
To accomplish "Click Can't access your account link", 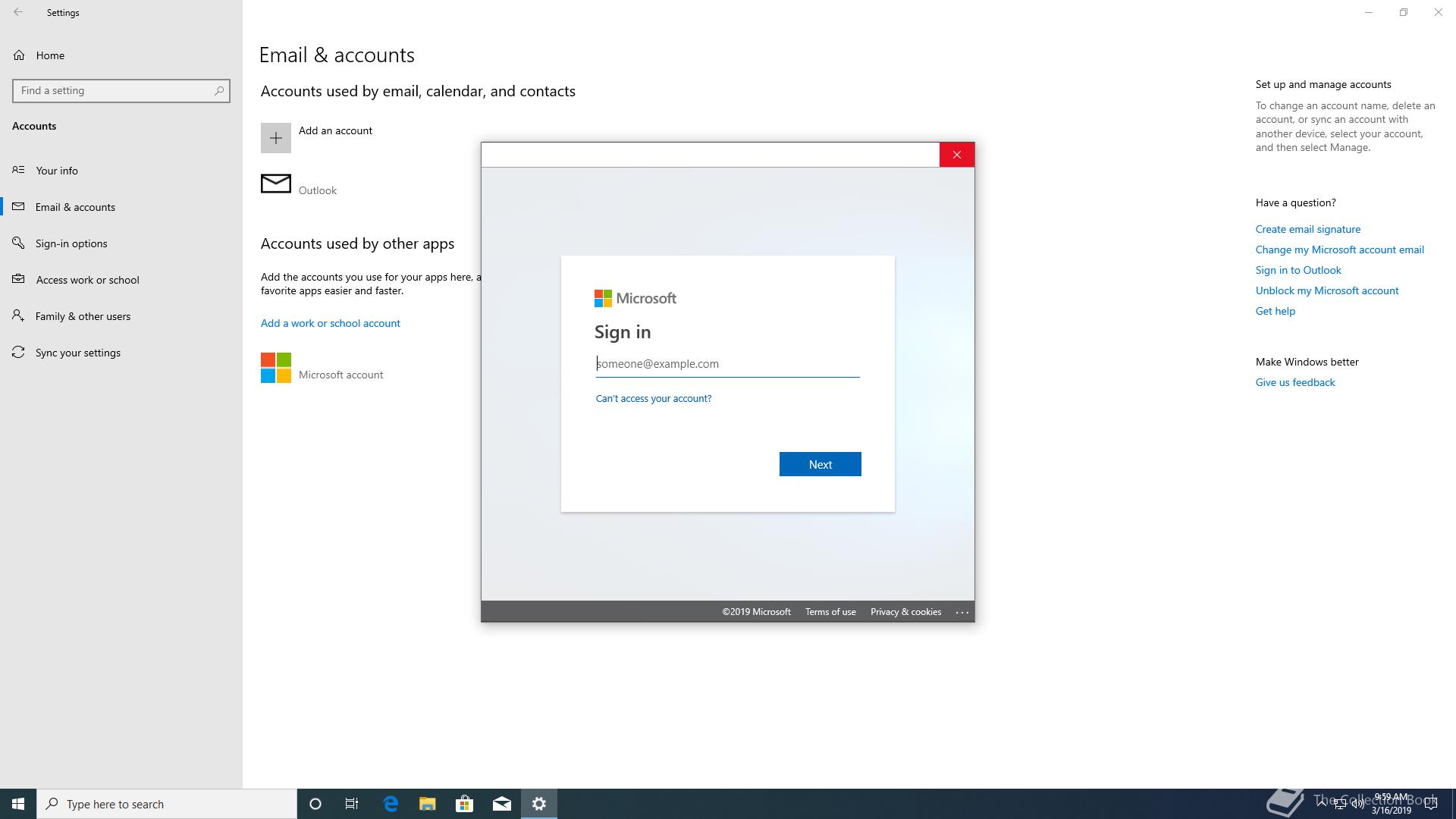I will coord(654,398).
